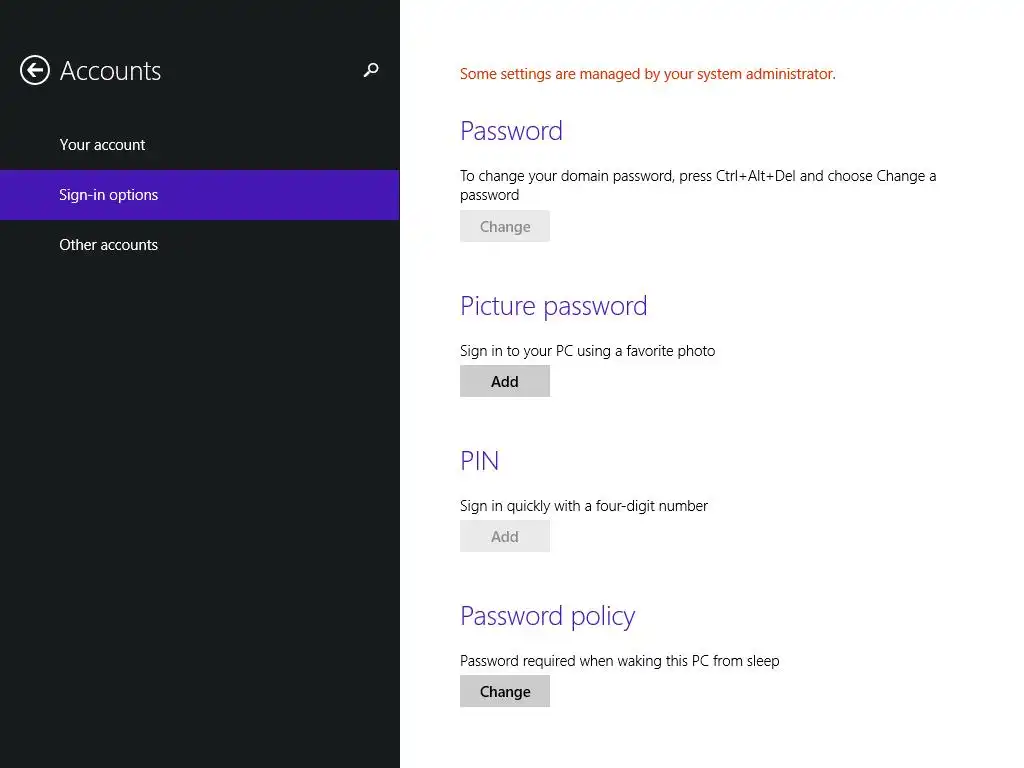Go to Other accounts
Viewport: 1024px width, 768px height.
pyautogui.click(x=109, y=245)
